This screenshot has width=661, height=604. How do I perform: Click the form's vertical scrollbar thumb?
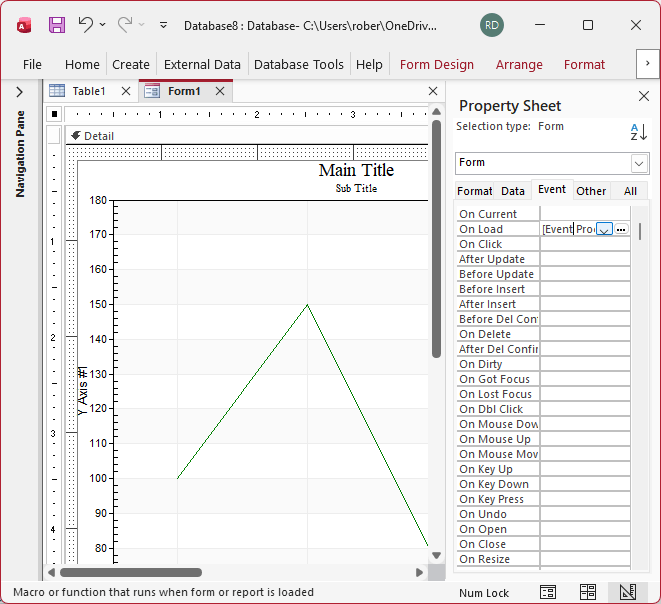tap(436, 239)
